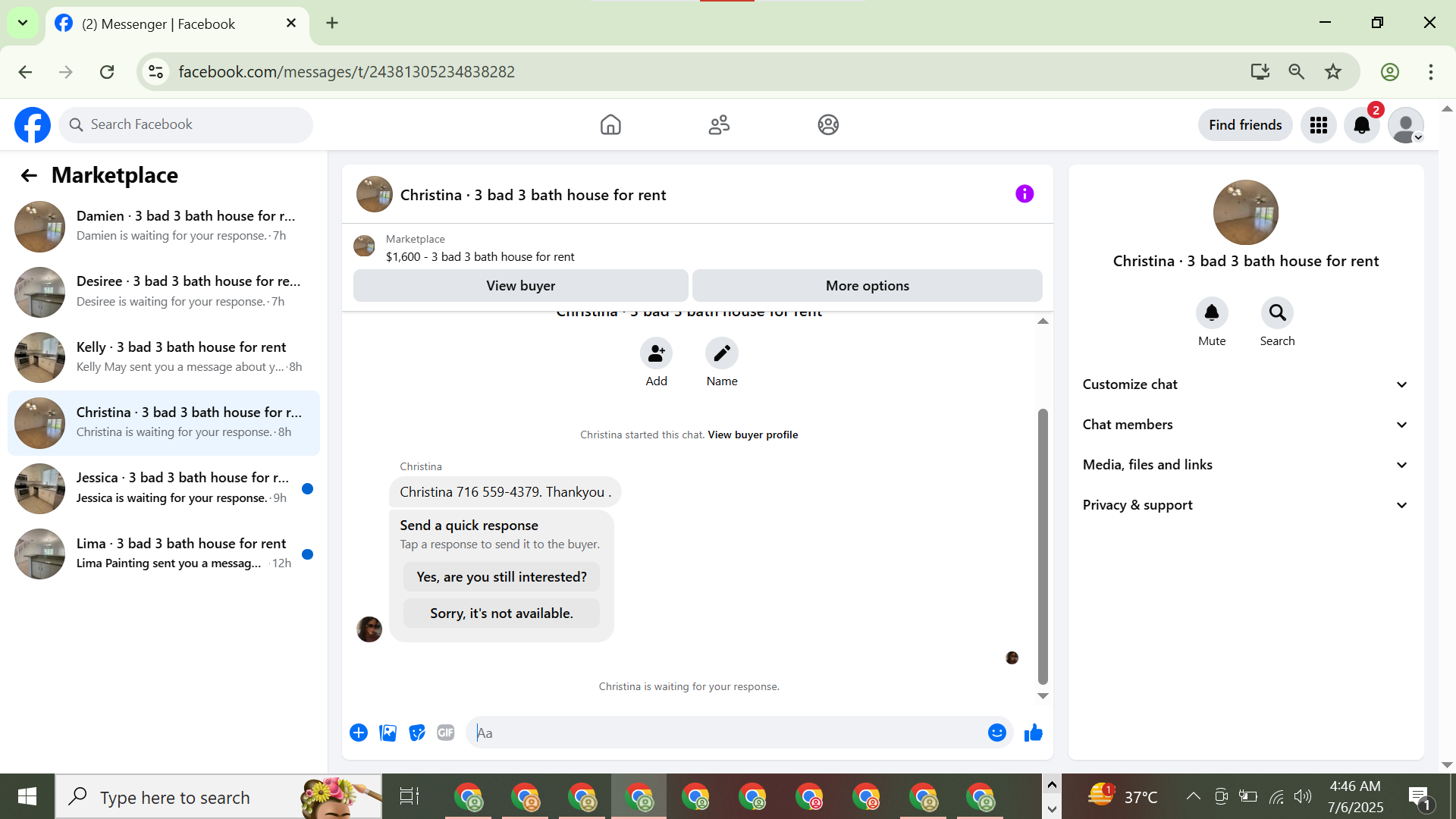The height and width of the screenshot is (819, 1456).
Task: Open the Home feed icon
Action: coord(610,125)
